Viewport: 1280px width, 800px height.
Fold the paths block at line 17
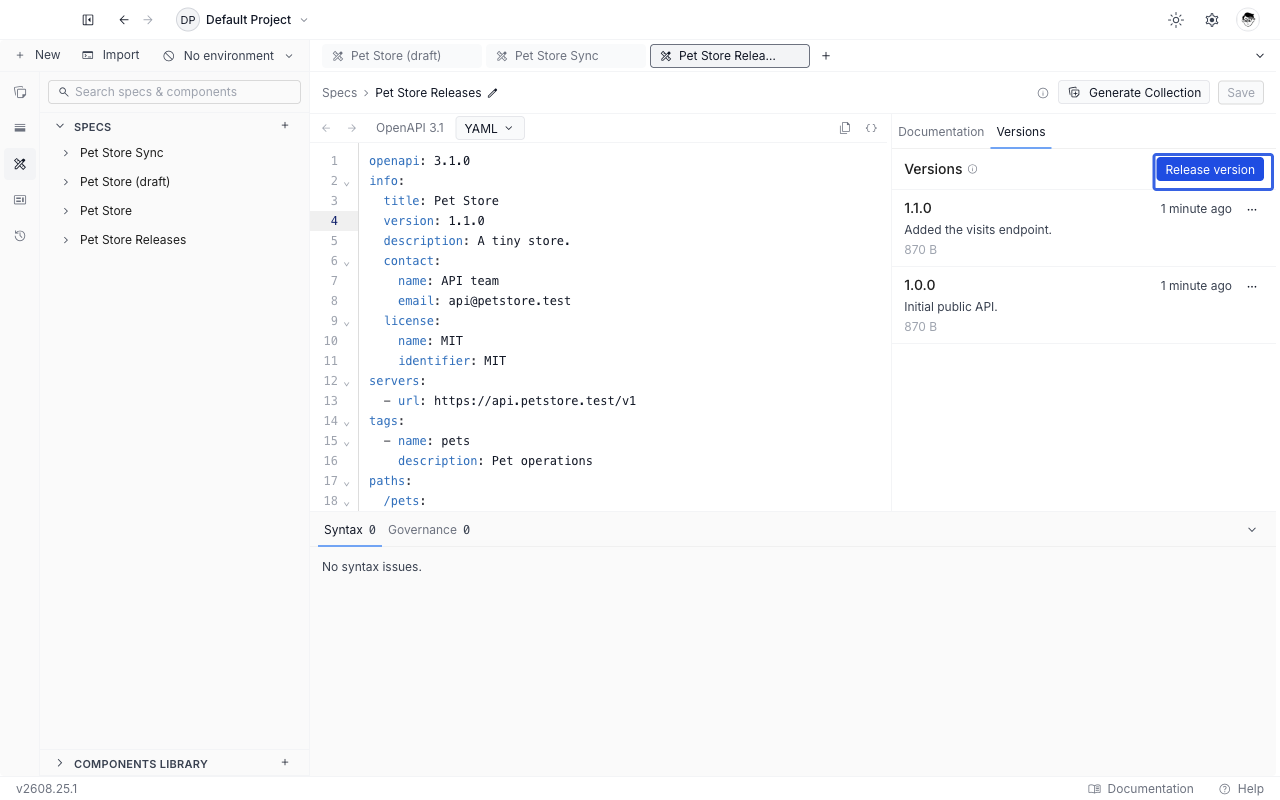347,483
